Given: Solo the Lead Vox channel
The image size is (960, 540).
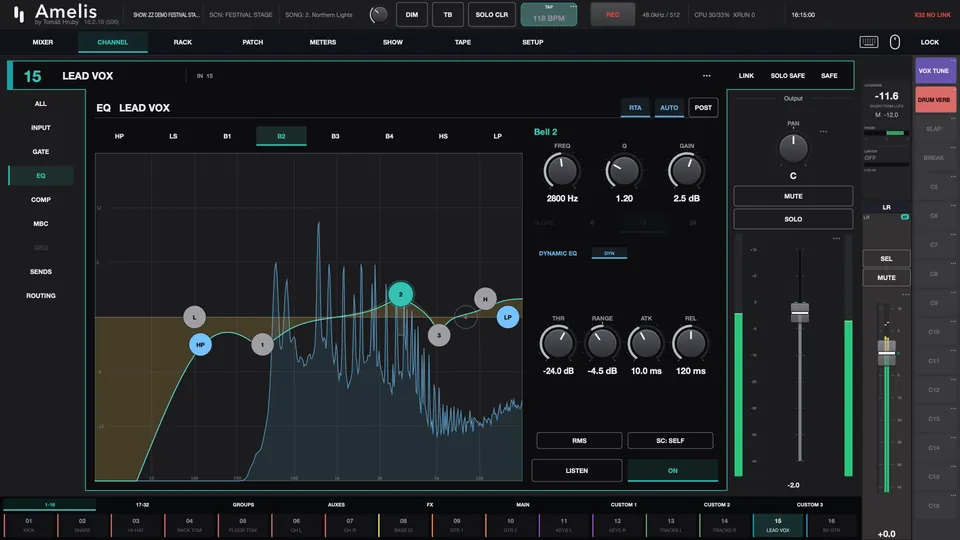Looking at the screenshot, I should (x=793, y=219).
